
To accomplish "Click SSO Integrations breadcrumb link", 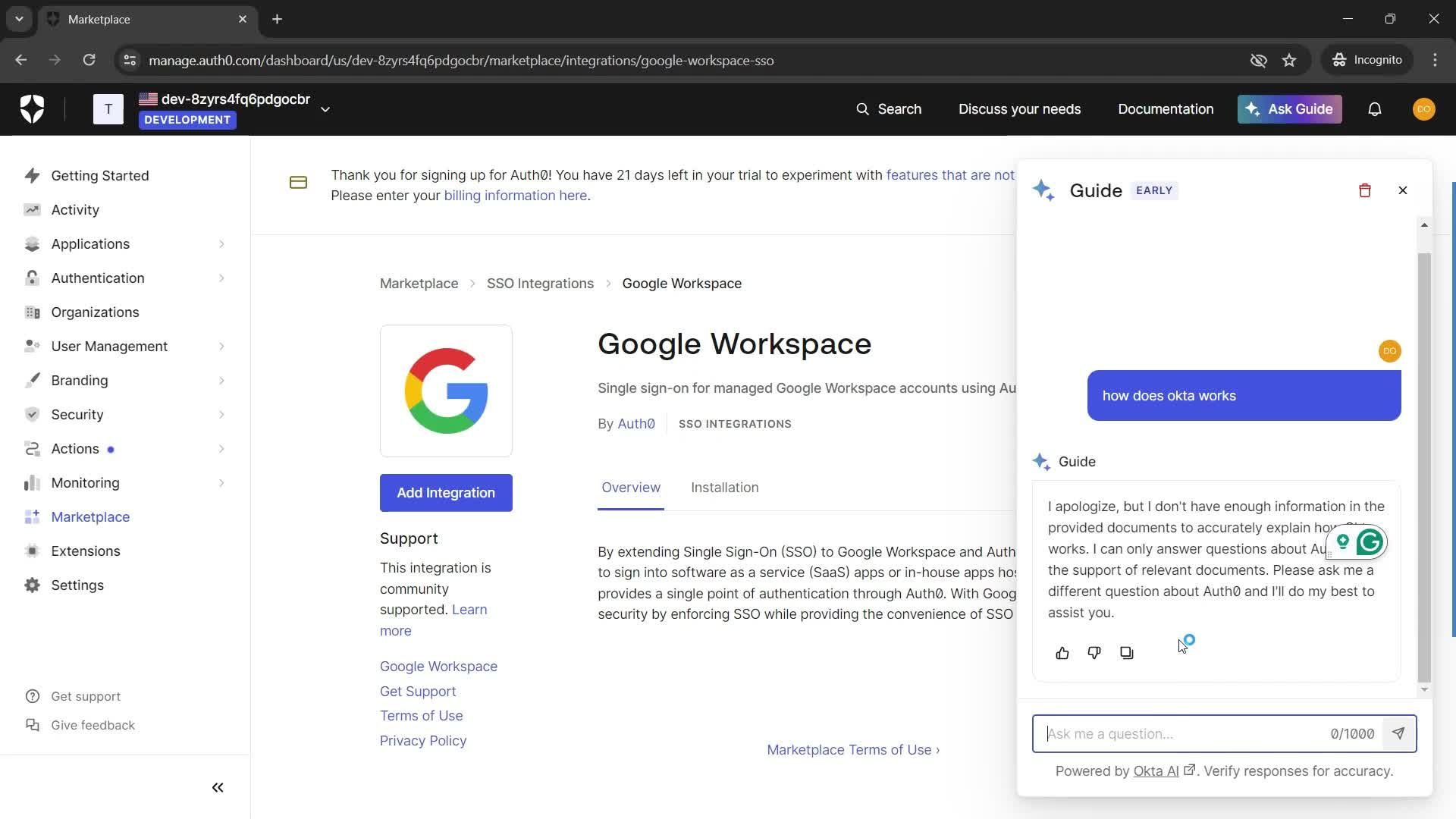I will (x=540, y=284).
